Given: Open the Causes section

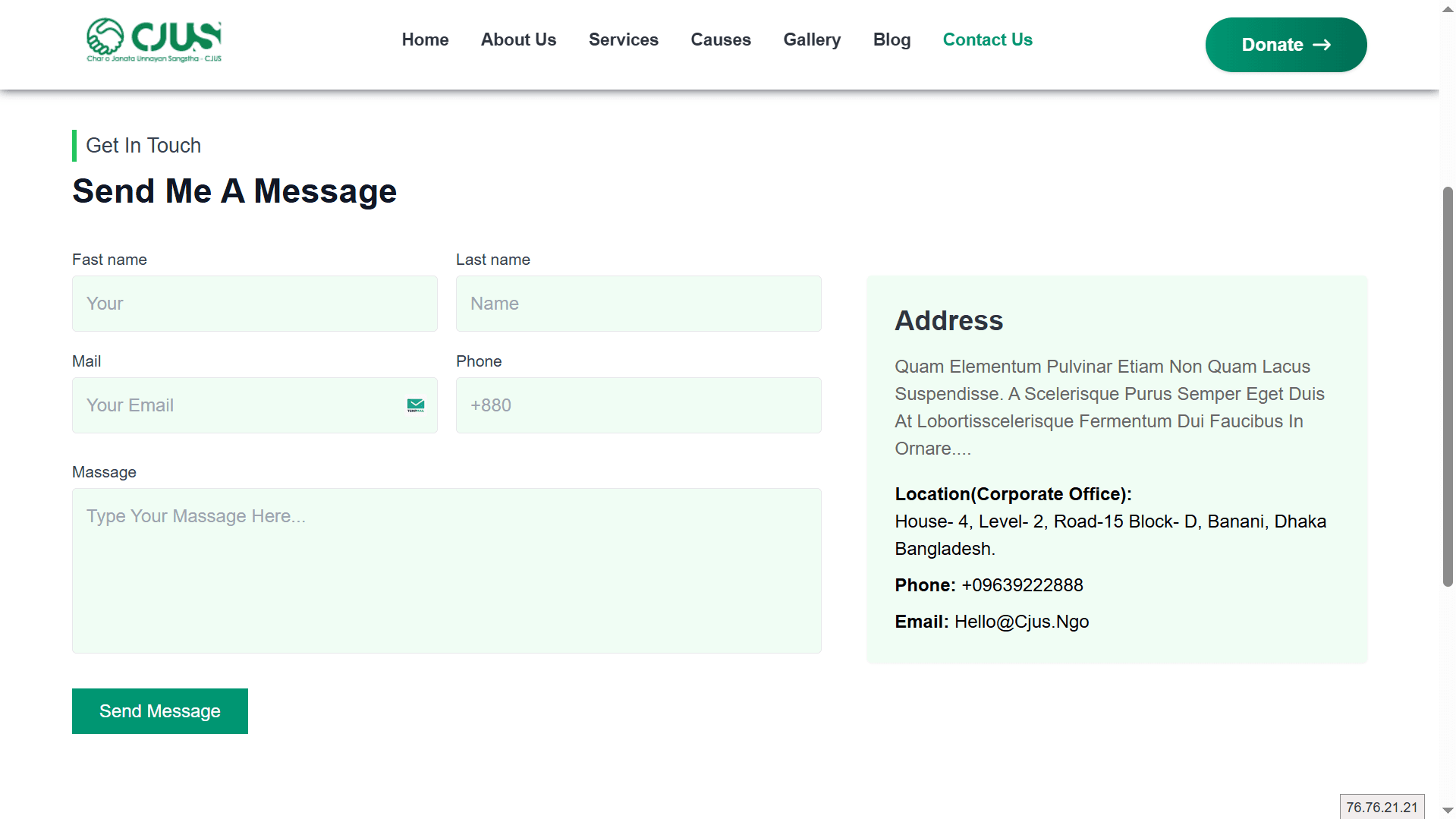Looking at the screenshot, I should pyautogui.click(x=720, y=39).
